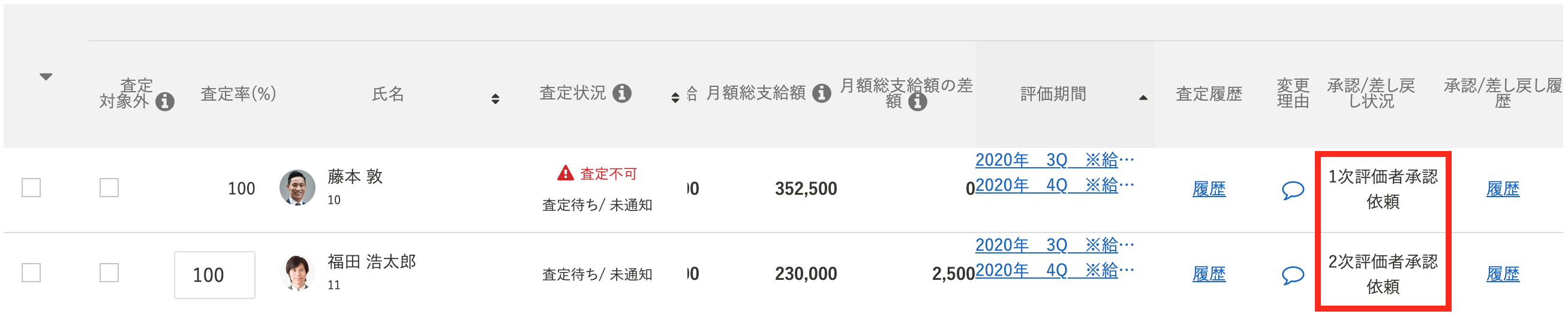This screenshot has width=1568, height=314.
Task: Click 藤本 敦 profile photo
Action: point(297,188)
